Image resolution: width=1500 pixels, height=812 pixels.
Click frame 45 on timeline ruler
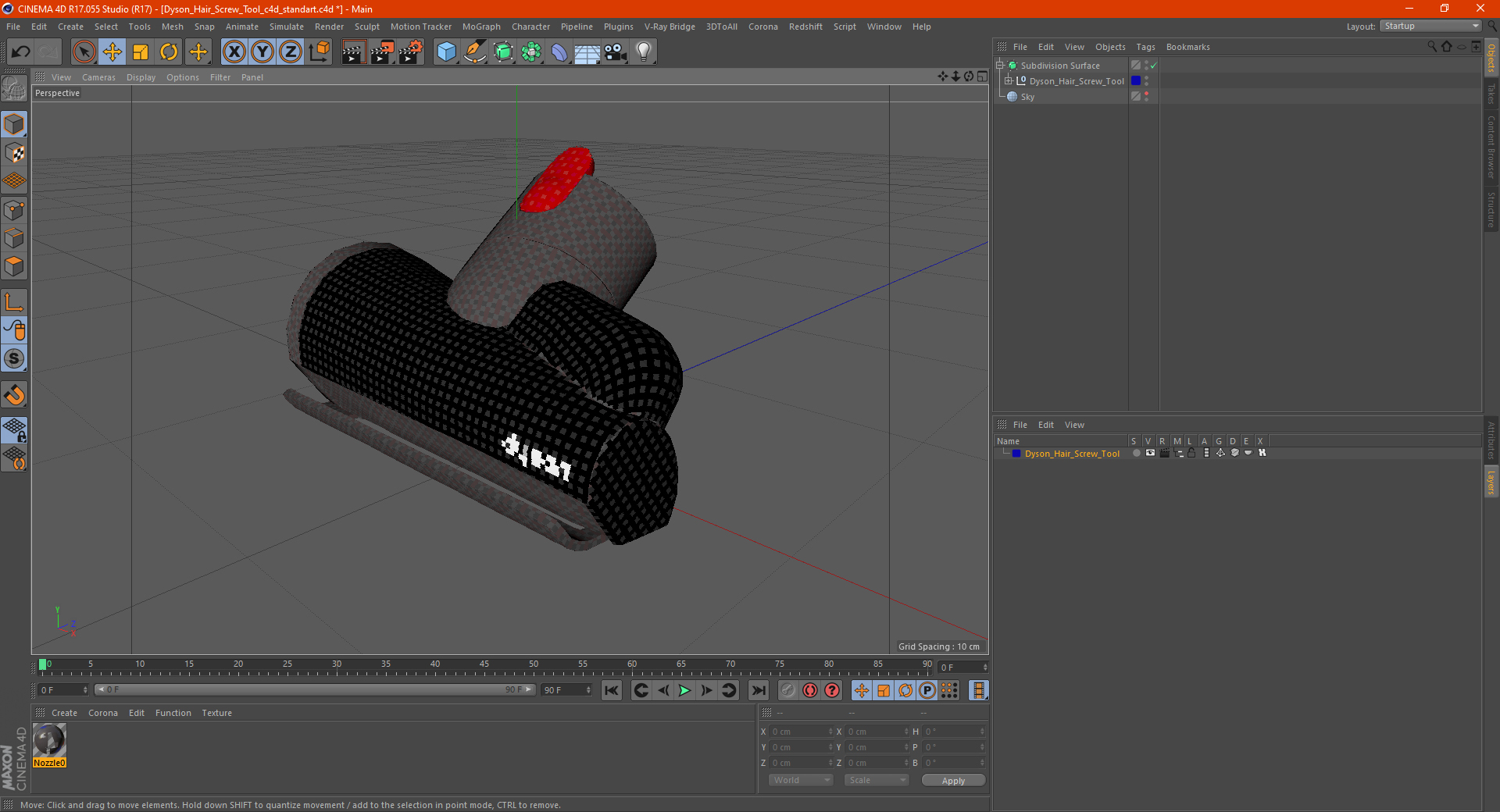[x=484, y=664]
